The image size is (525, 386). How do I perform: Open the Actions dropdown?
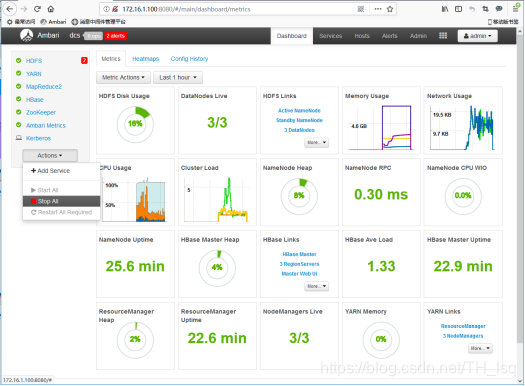(x=50, y=156)
